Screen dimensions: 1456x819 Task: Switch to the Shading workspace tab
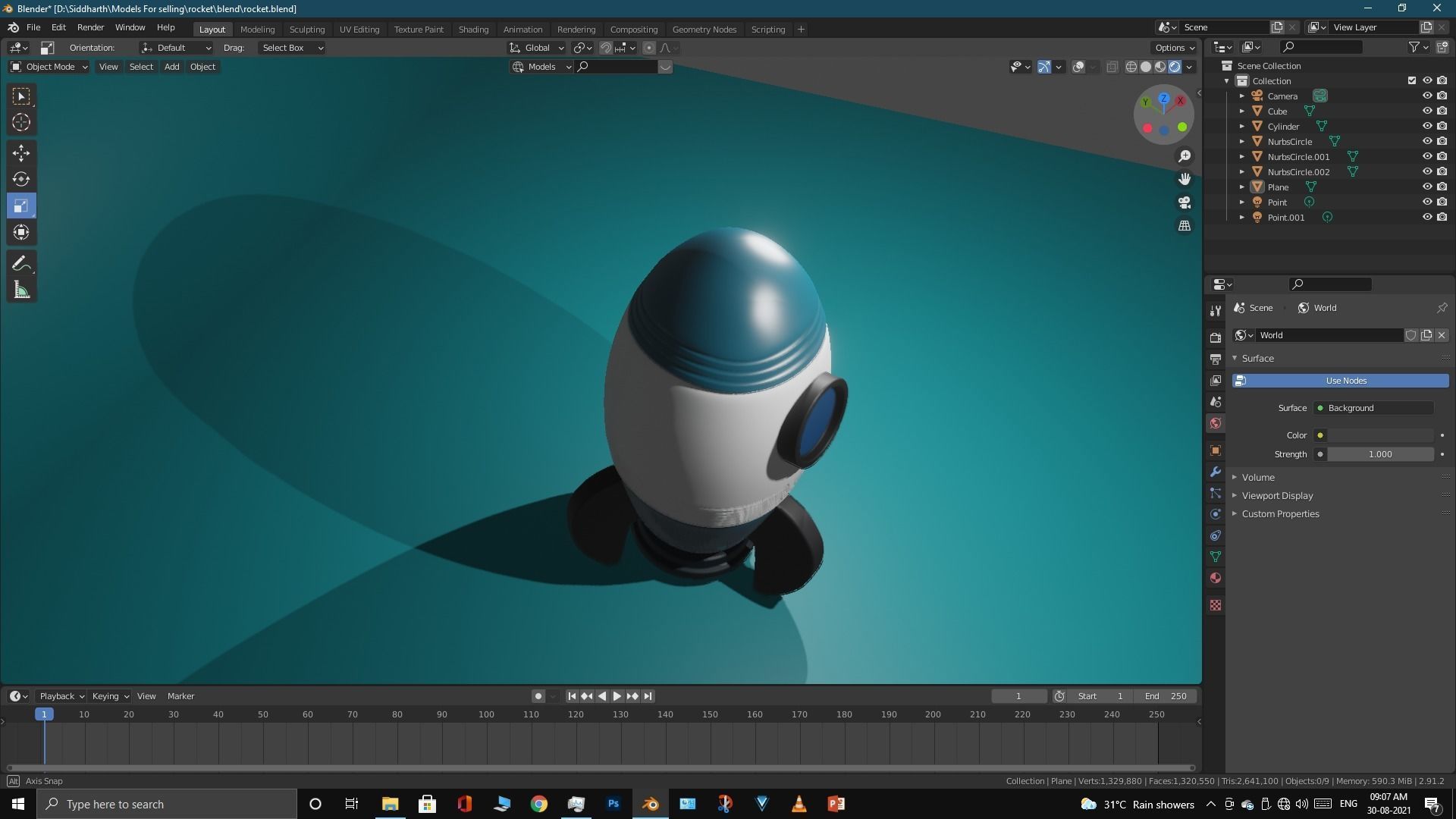[472, 30]
